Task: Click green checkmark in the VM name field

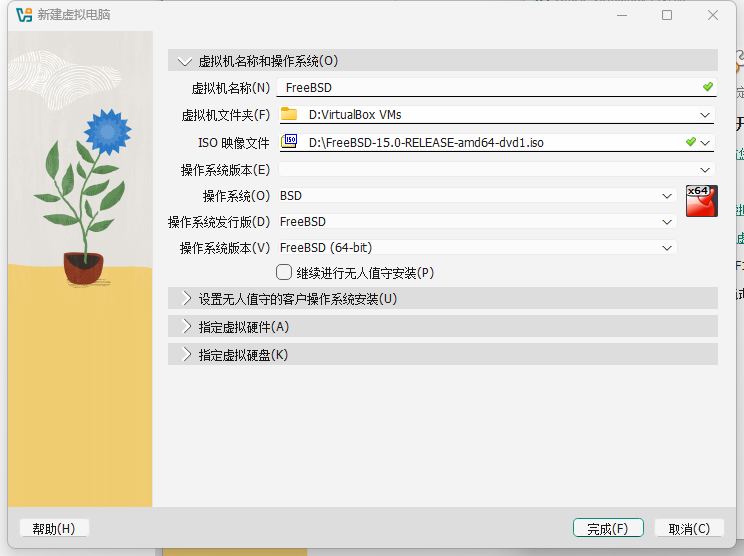Action: [707, 87]
